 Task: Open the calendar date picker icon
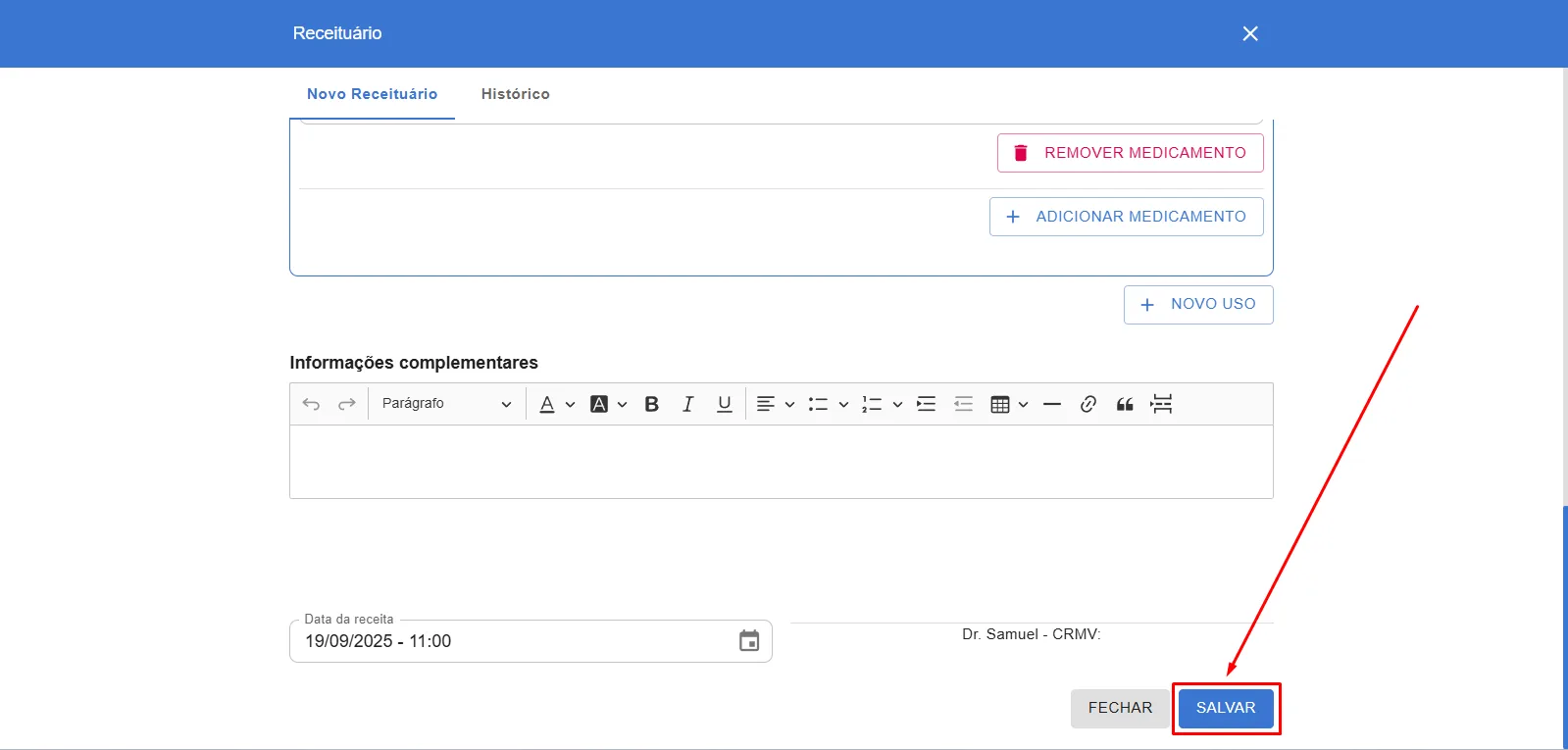[749, 641]
